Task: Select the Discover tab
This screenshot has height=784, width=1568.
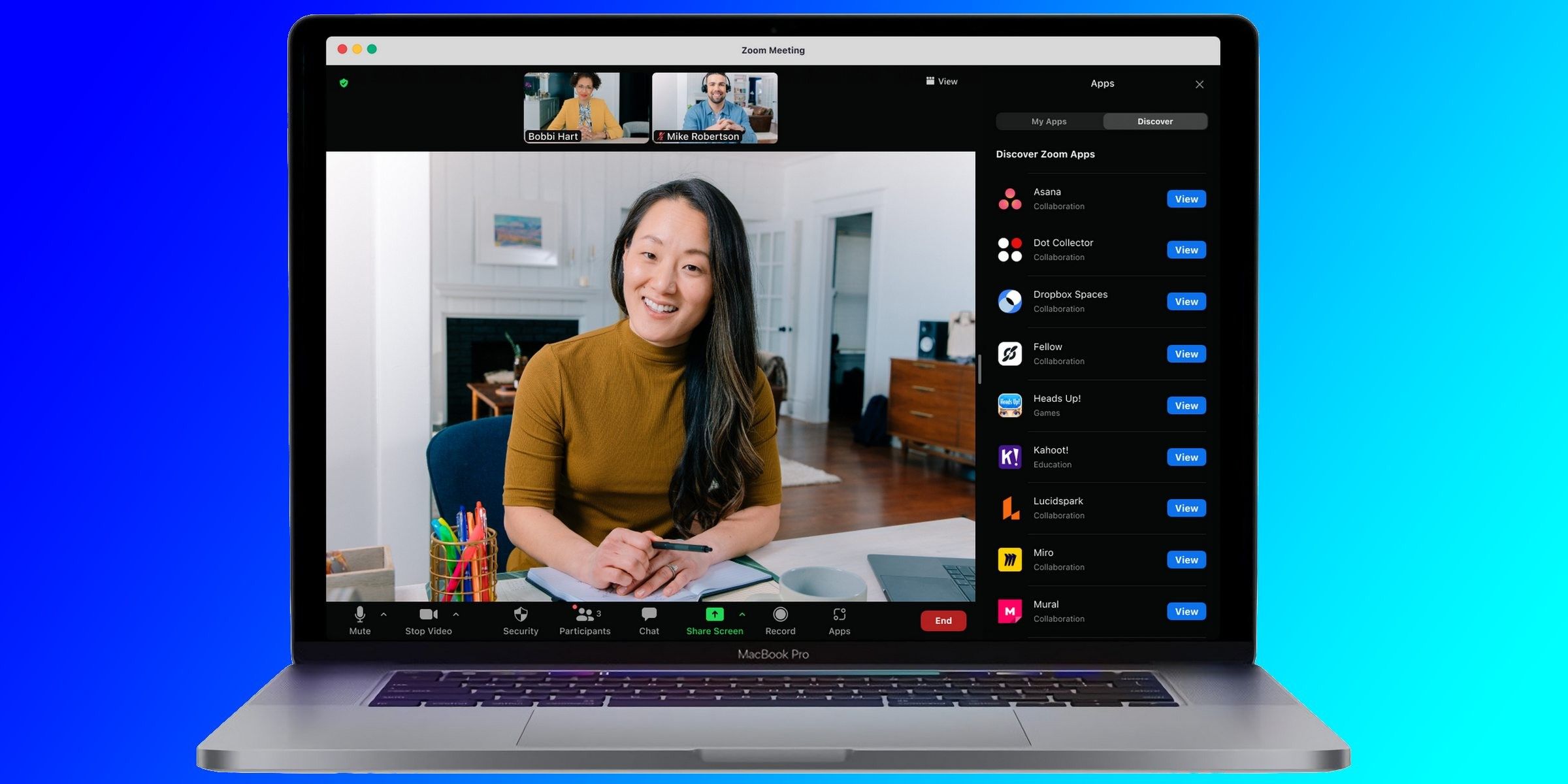Action: (x=1155, y=120)
